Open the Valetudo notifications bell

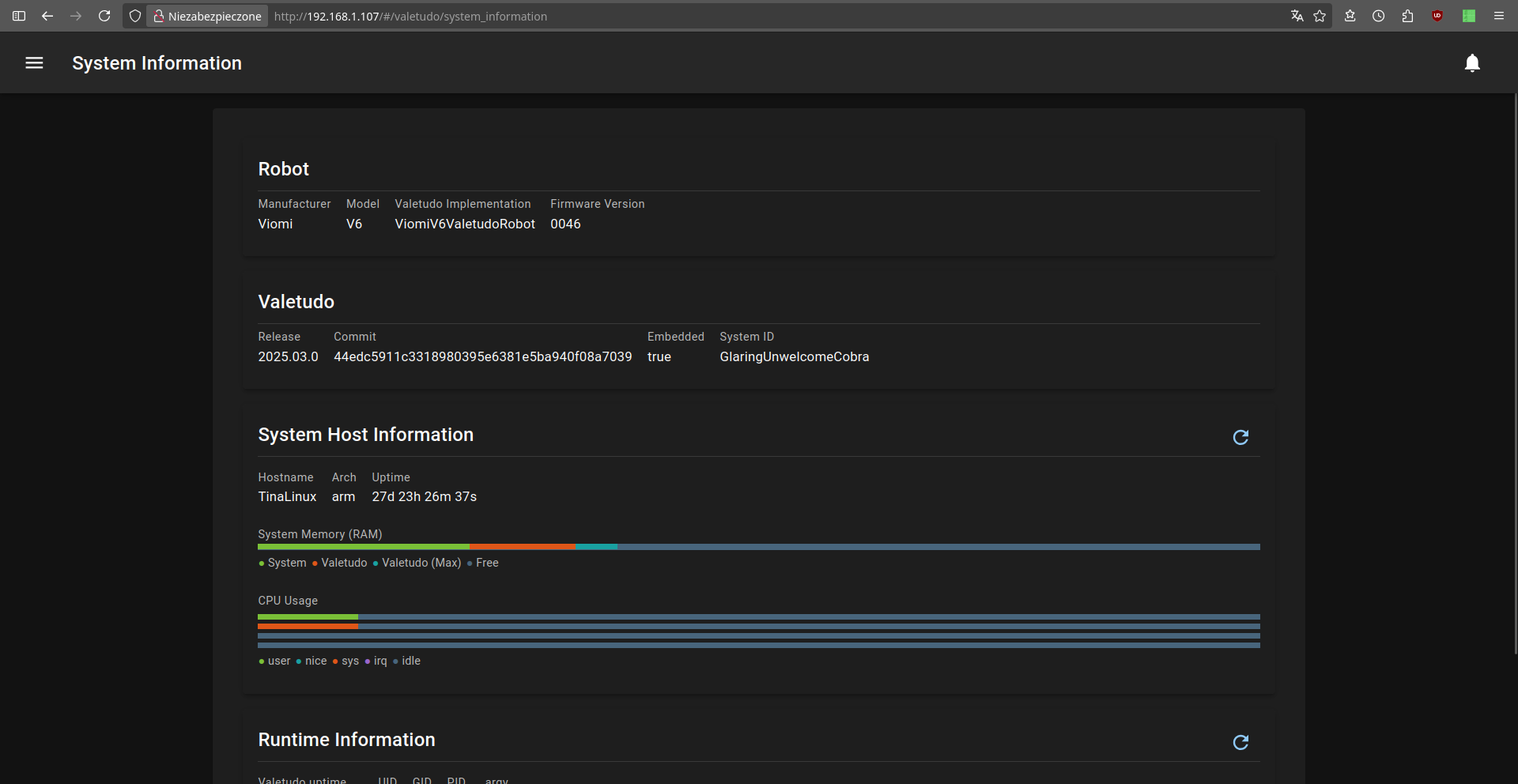coord(1471,63)
